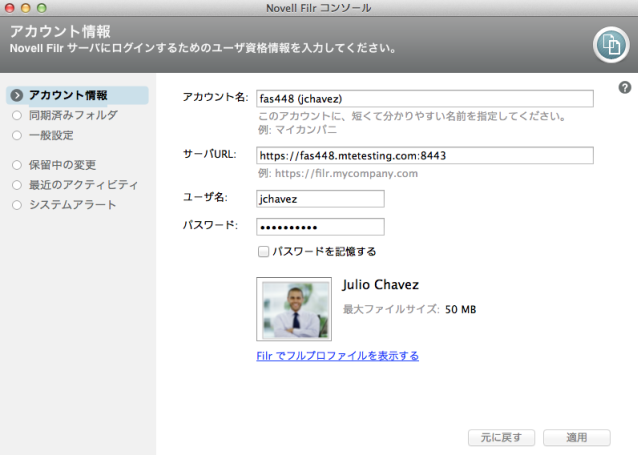The height and width of the screenshot is (455, 638).
Task: Enable パスワードを記憶する checkbox
Action: 263,252
